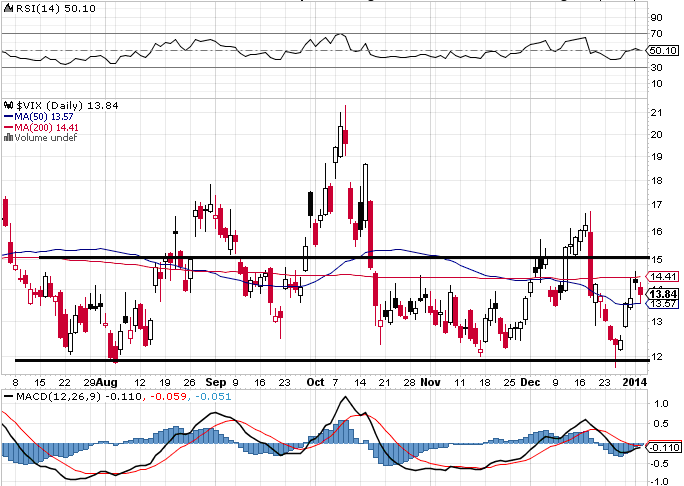Viewport: 684px width, 486px height.
Task: Click the candlestick icon beside $VIX (Daily)
Action: (6, 104)
